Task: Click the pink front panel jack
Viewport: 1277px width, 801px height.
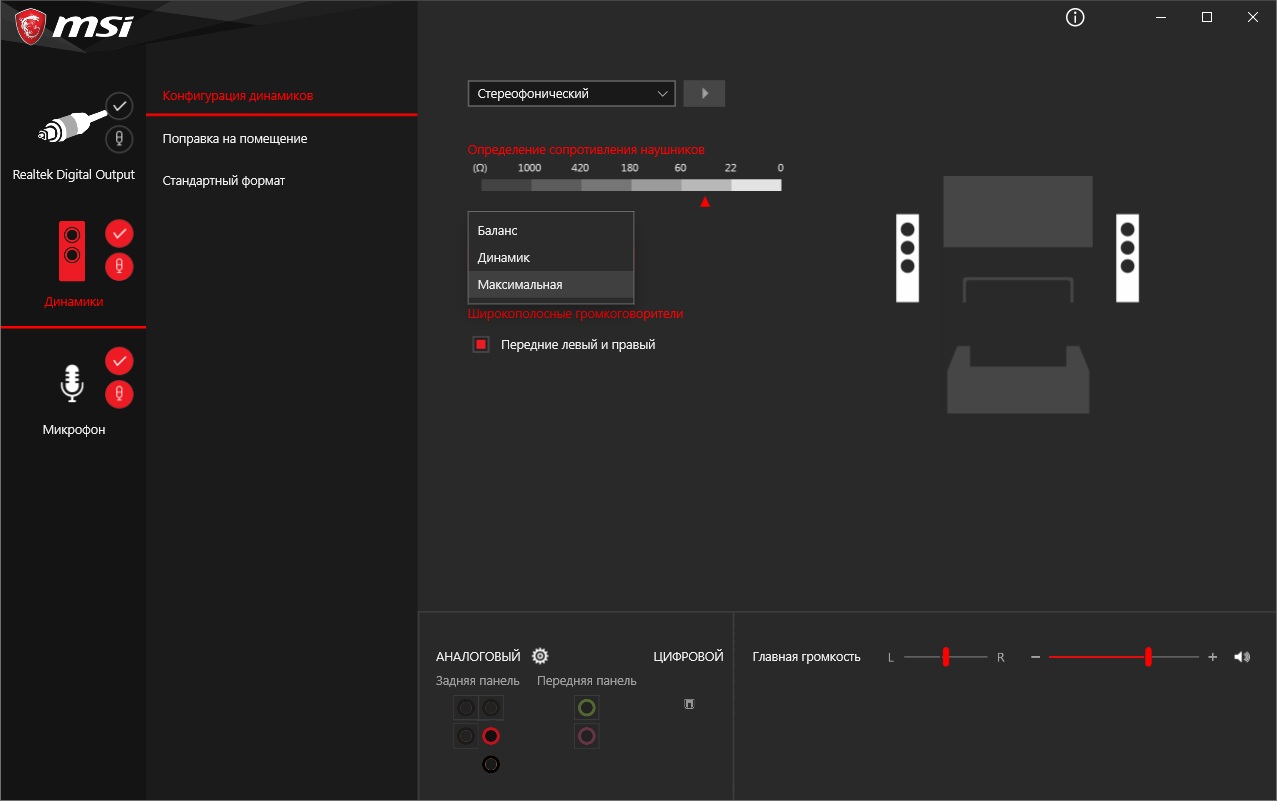Action: (587, 736)
